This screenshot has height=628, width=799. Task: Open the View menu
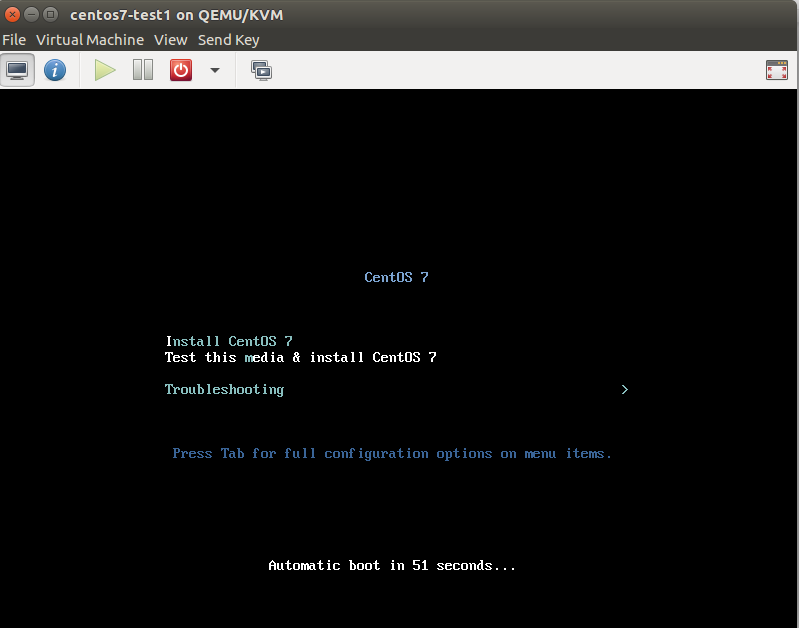[171, 40]
